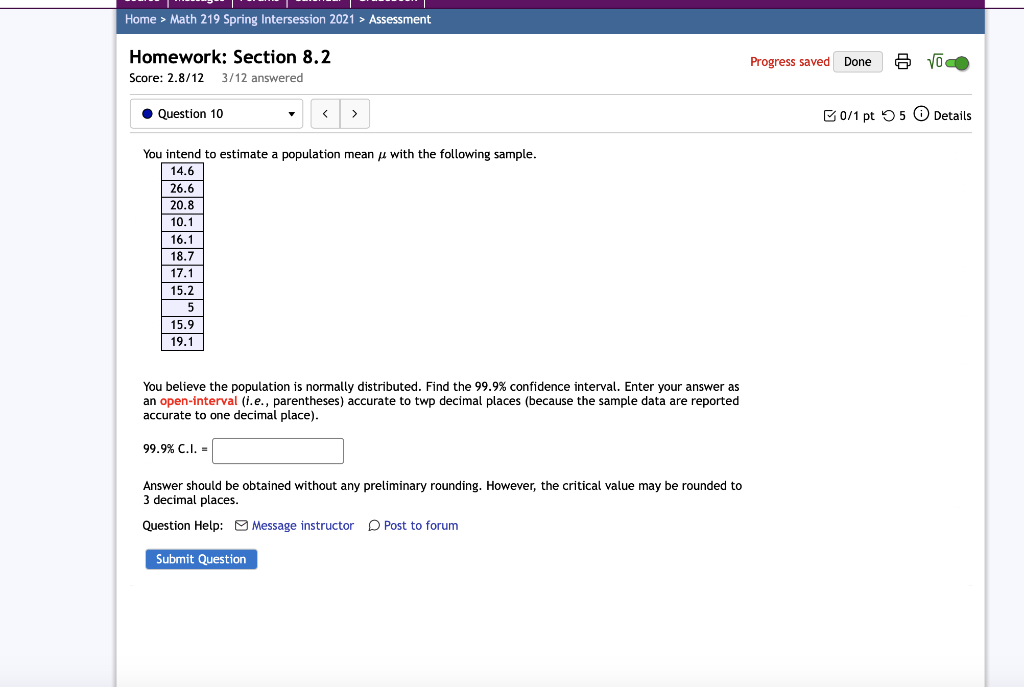The image size is (1024, 687).
Task: Click the print icon near Progress saved
Action: coord(903,61)
